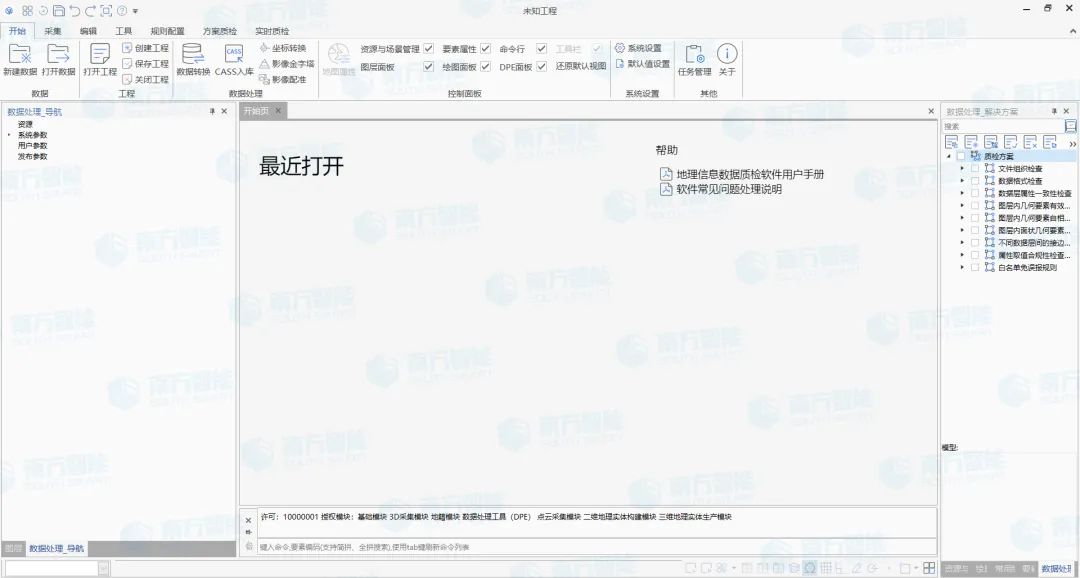
Task: Click the grid icon in bottom status bar
Action: tap(827, 568)
